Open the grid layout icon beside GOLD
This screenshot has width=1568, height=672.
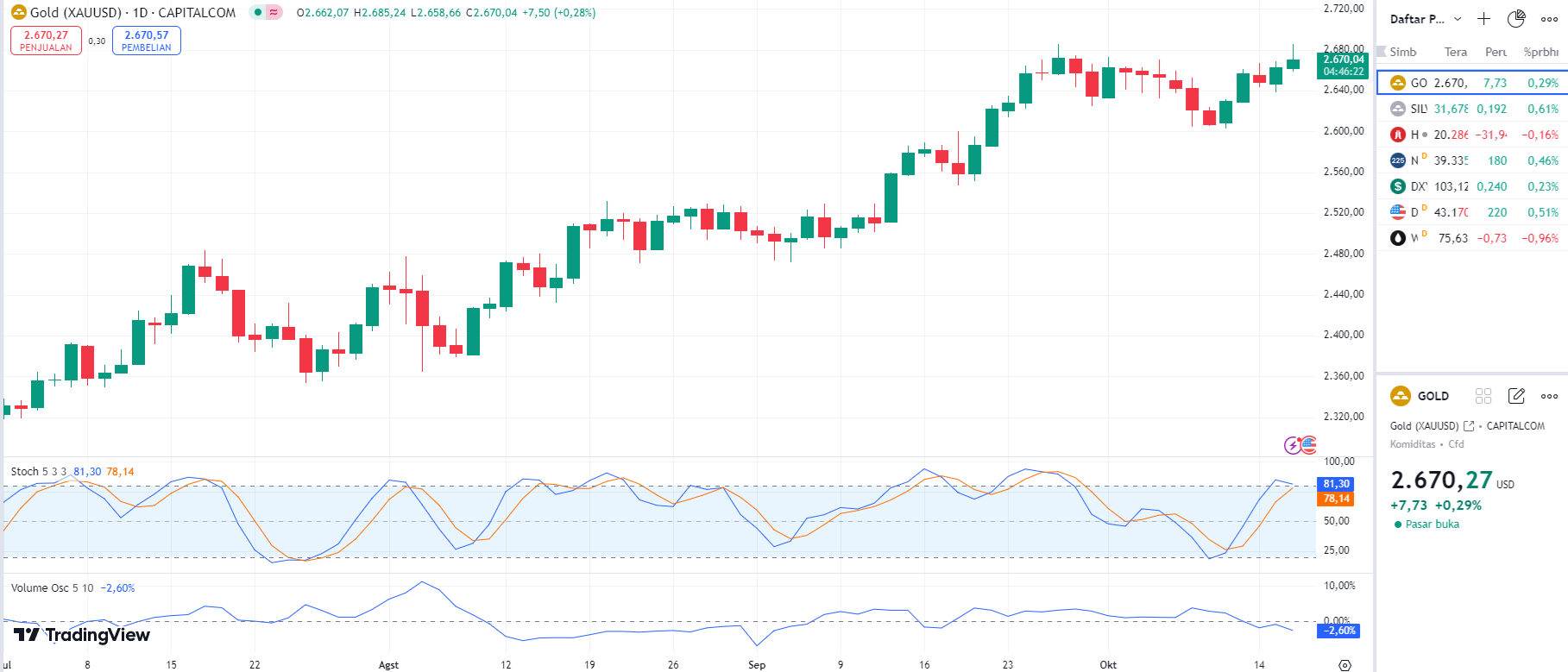click(x=1483, y=396)
